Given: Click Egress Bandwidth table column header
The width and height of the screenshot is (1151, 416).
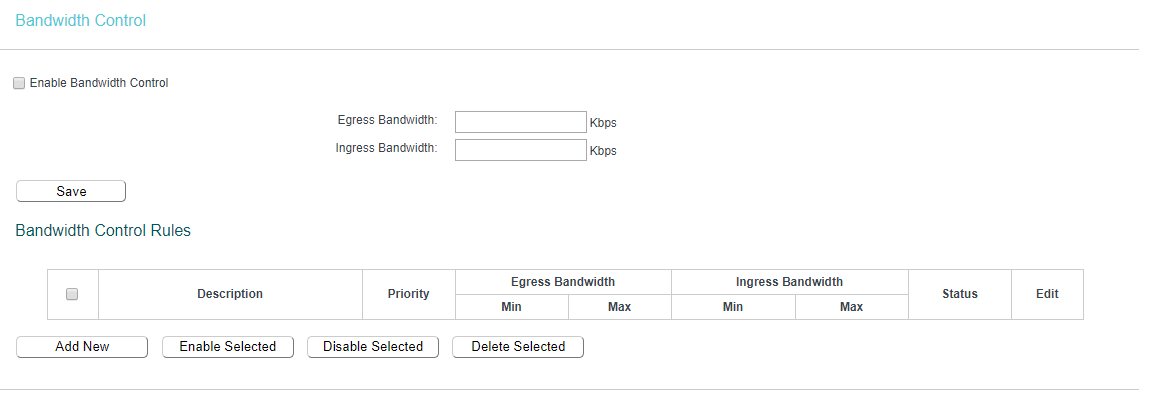Looking at the screenshot, I should coord(563,282).
